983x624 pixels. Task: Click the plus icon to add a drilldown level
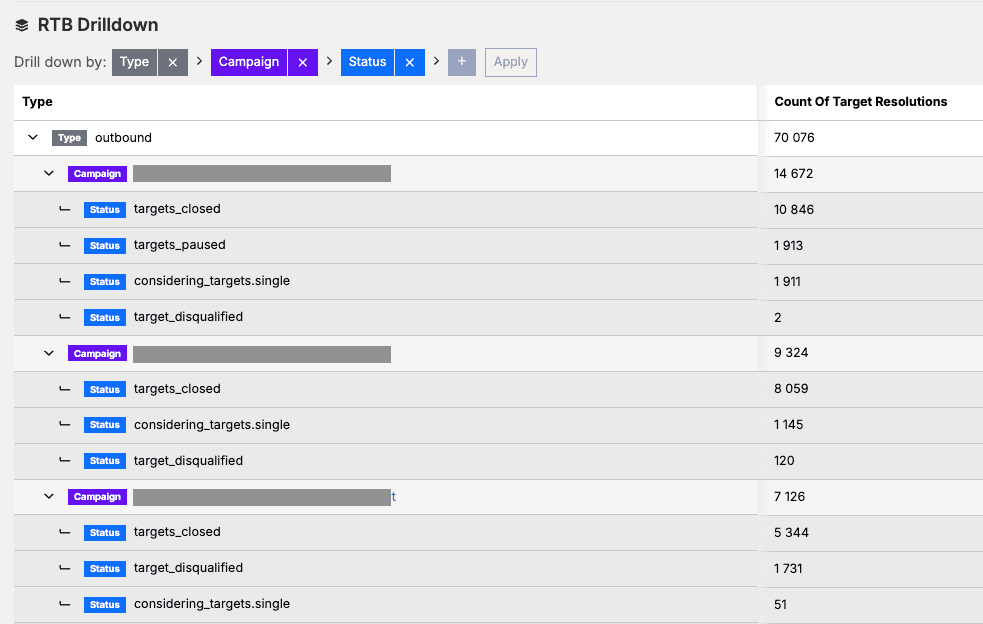(x=461, y=61)
